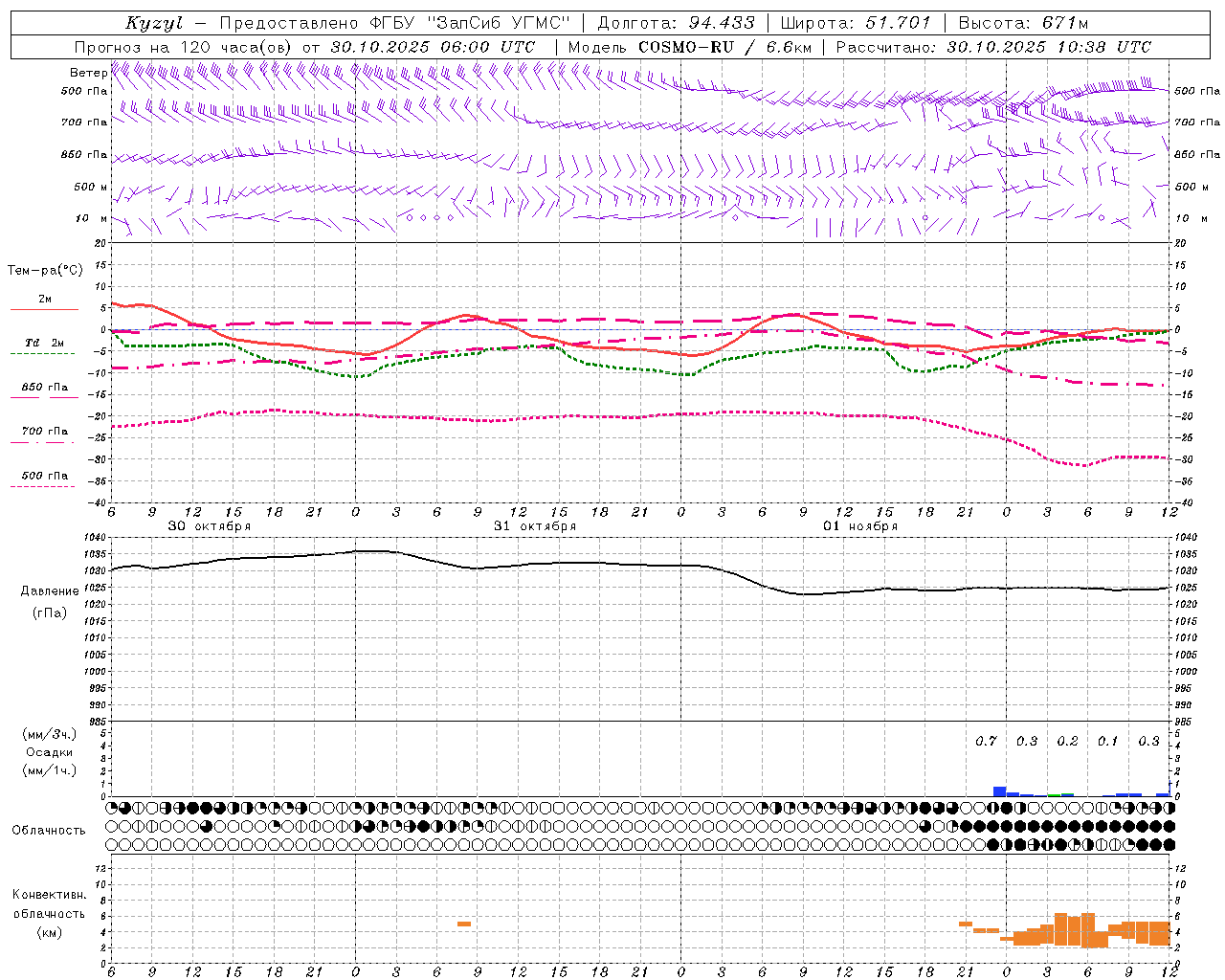The image size is (1225, 980).
Task: Click the "(мм/1ч.)" precipitation unit label
Action: point(50,770)
